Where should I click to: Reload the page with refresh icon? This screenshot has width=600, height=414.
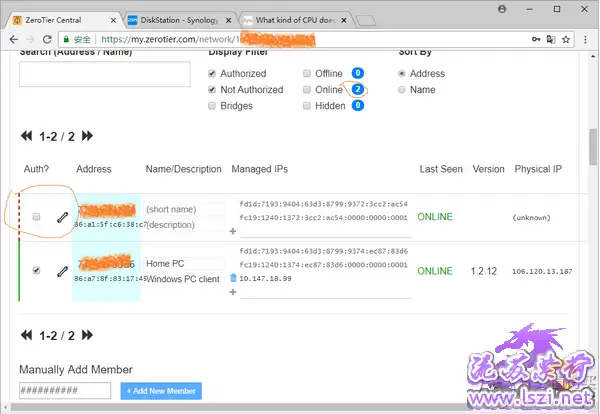pyautogui.click(x=47, y=39)
